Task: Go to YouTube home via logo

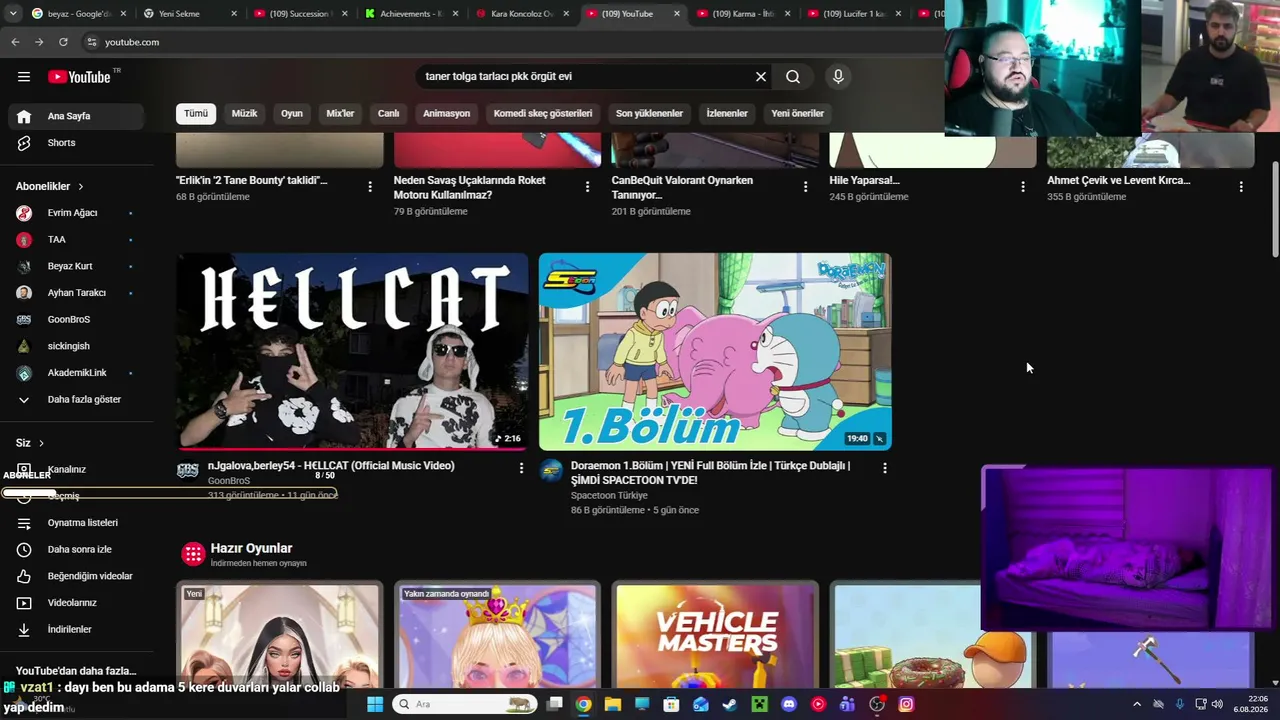Action: coord(79,77)
